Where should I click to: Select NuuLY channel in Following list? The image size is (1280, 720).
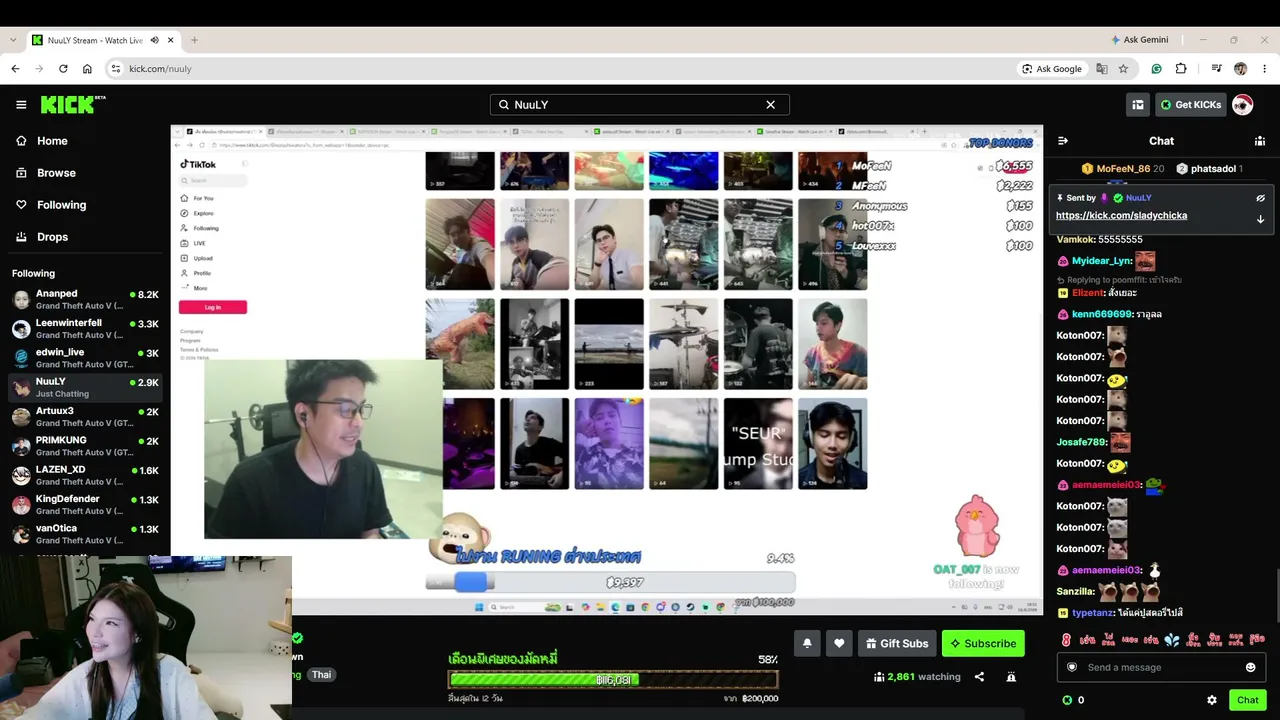point(85,387)
